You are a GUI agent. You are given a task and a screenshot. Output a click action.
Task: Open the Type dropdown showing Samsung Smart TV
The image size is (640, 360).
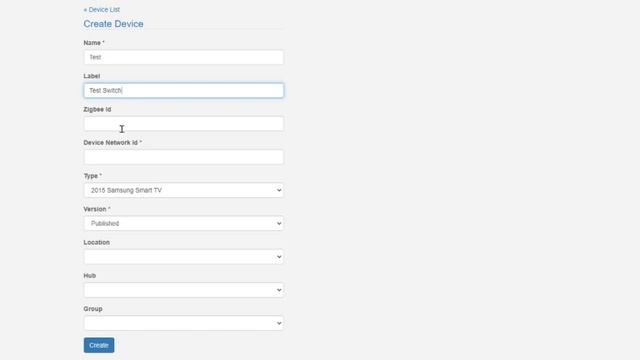point(184,190)
